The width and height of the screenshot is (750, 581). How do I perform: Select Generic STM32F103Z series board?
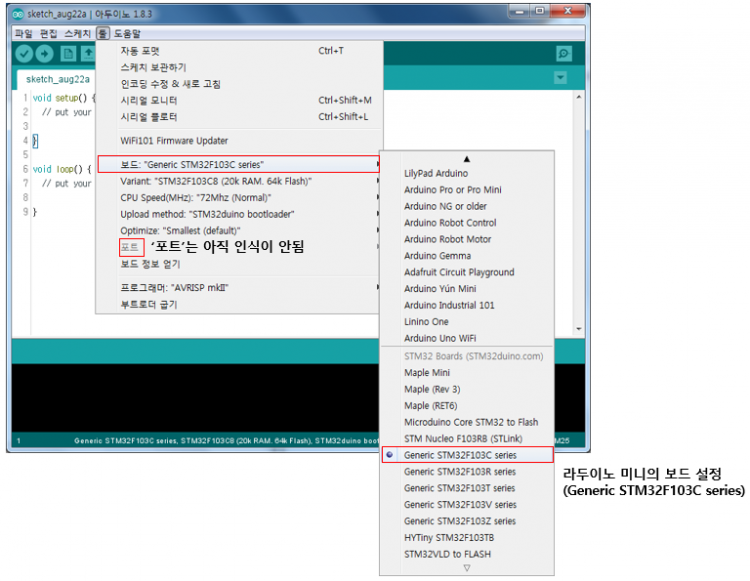(x=467, y=521)
